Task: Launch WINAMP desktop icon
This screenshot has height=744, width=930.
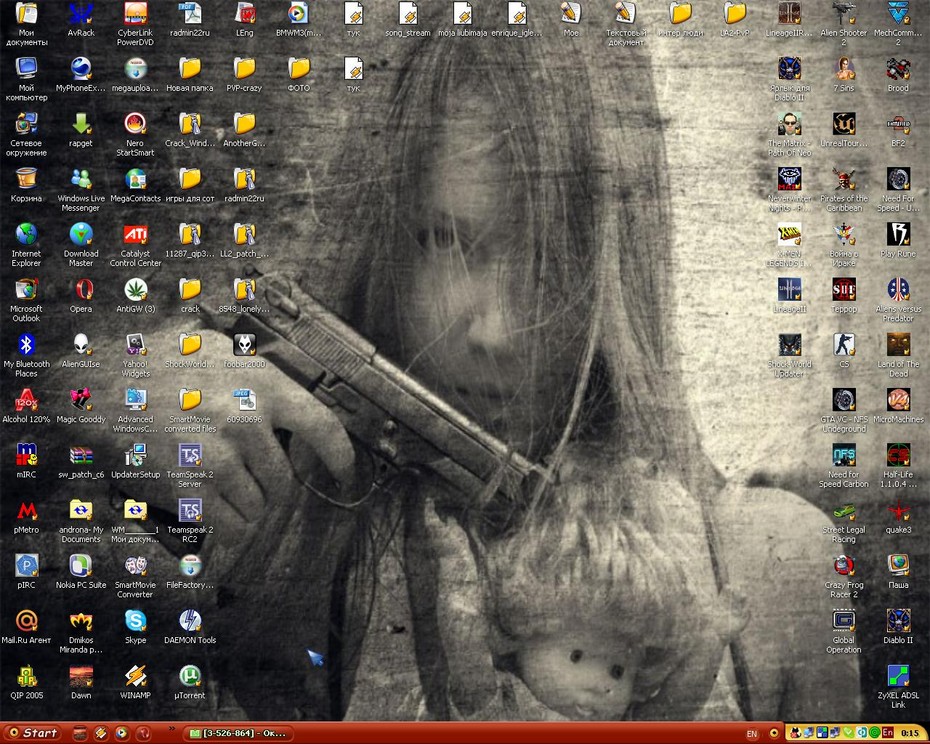Action: click(135, 682)
